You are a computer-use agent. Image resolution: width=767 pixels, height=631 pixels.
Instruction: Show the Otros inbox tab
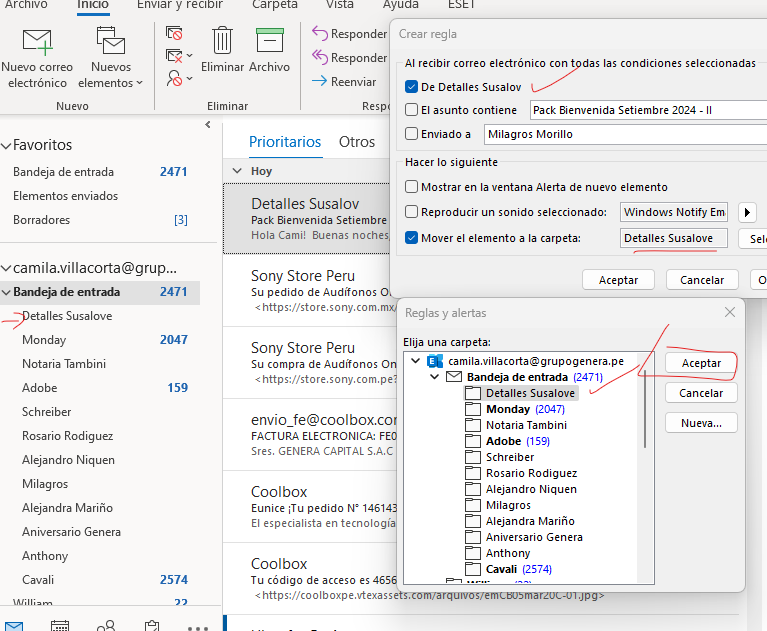pyautogui.click(x=357, y=142)
